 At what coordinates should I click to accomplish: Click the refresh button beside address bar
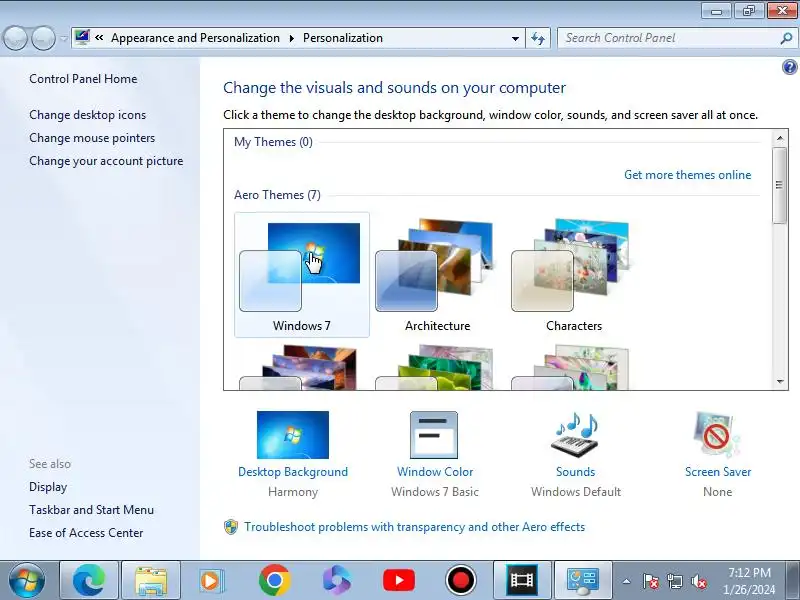coord(538,38)
